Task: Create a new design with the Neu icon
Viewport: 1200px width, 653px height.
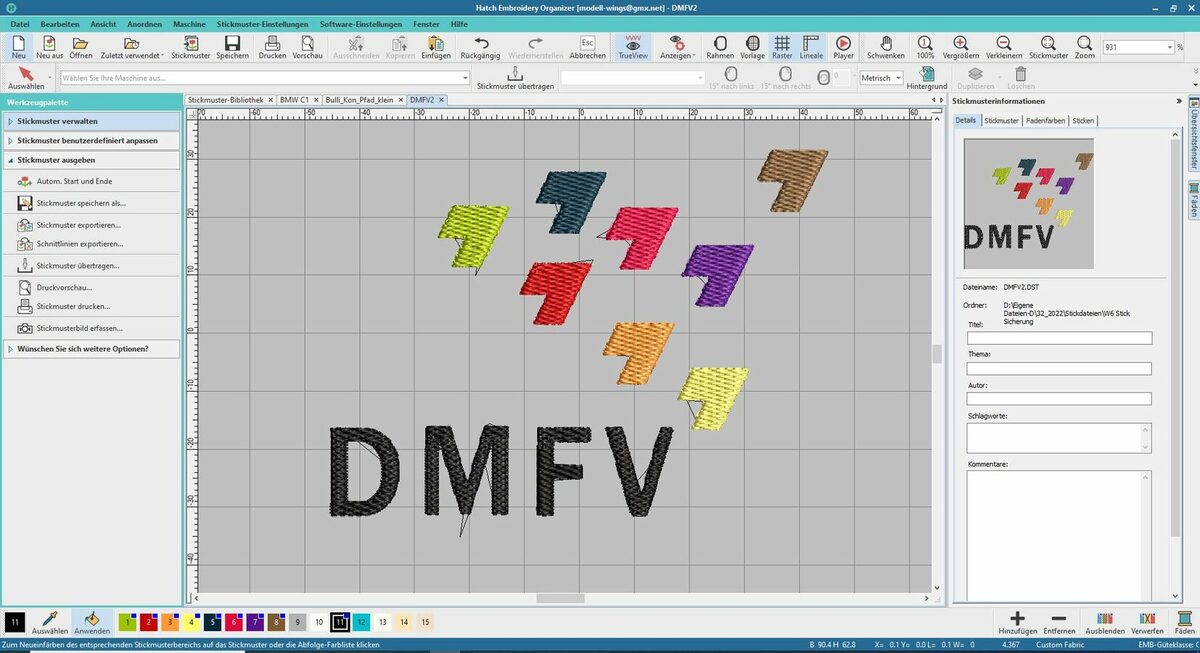Action: [19, 47]
